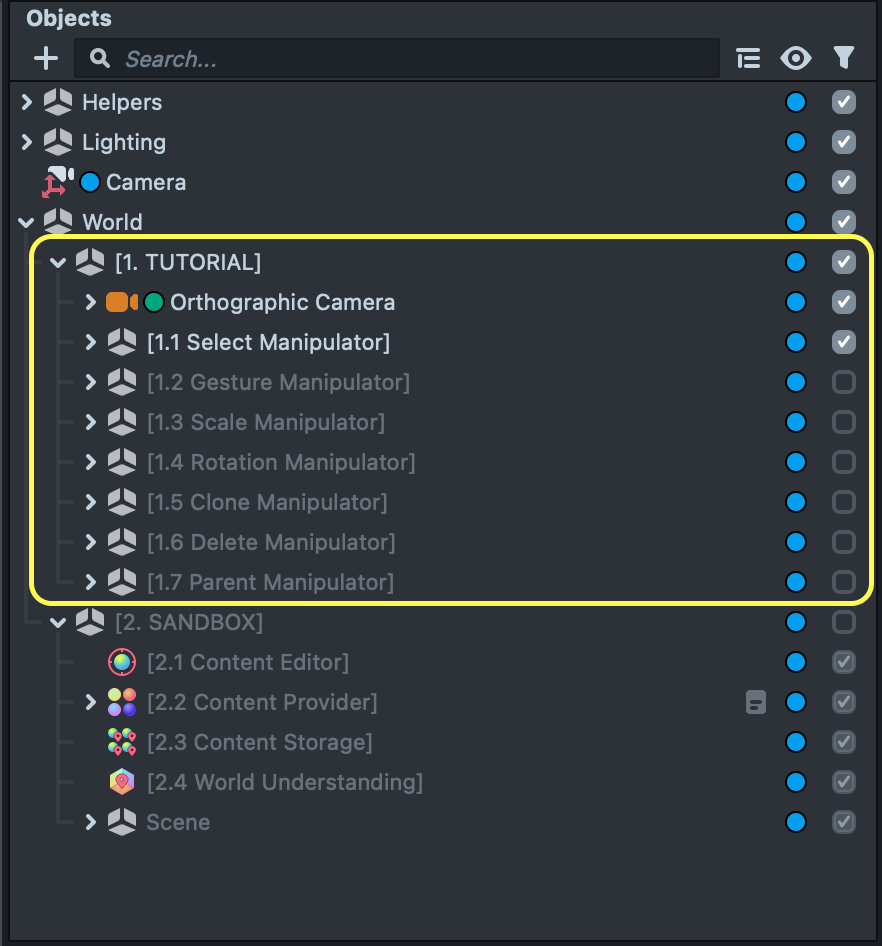Collapse the 1. TUTORIAL group
The width and height of the screenshot is (882, 946).
[x=59, y=263]
